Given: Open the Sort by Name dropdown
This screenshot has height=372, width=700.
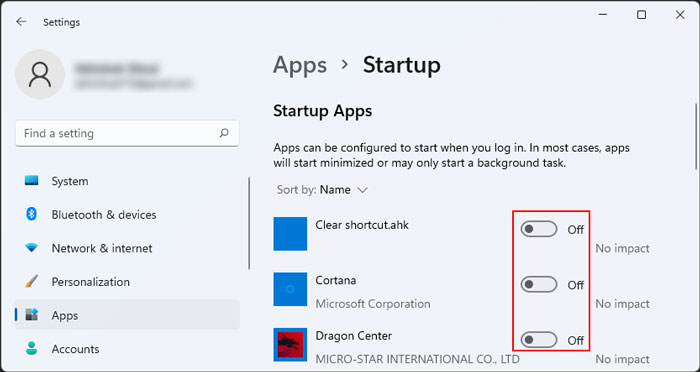Looking at the screenshot, I should pyautogui.click(x=322, y=190).
